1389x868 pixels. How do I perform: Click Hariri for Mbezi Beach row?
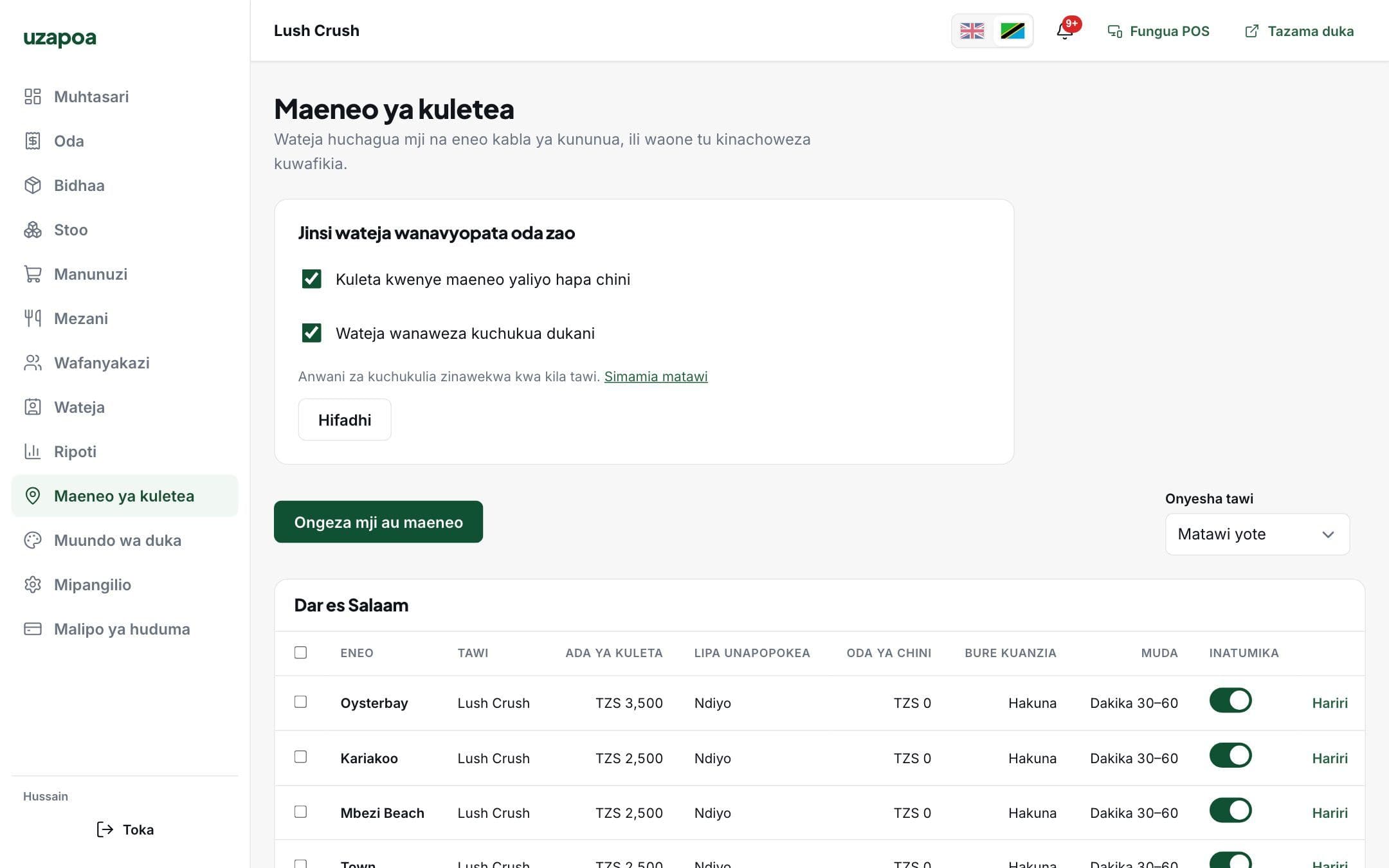[x=1330, y=813]
